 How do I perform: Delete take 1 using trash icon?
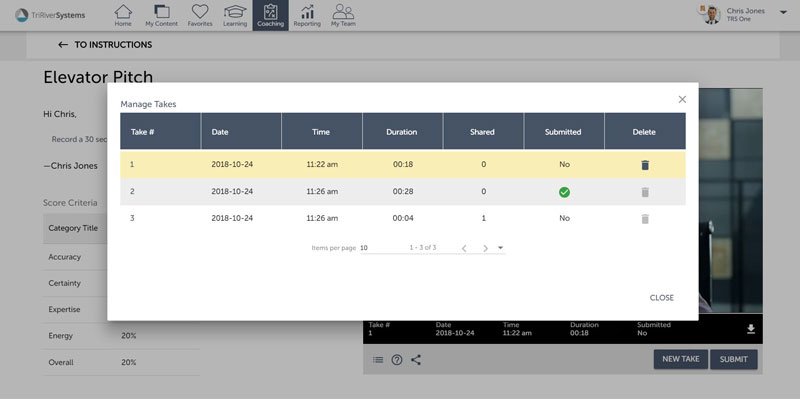click(x=645, y=165)
